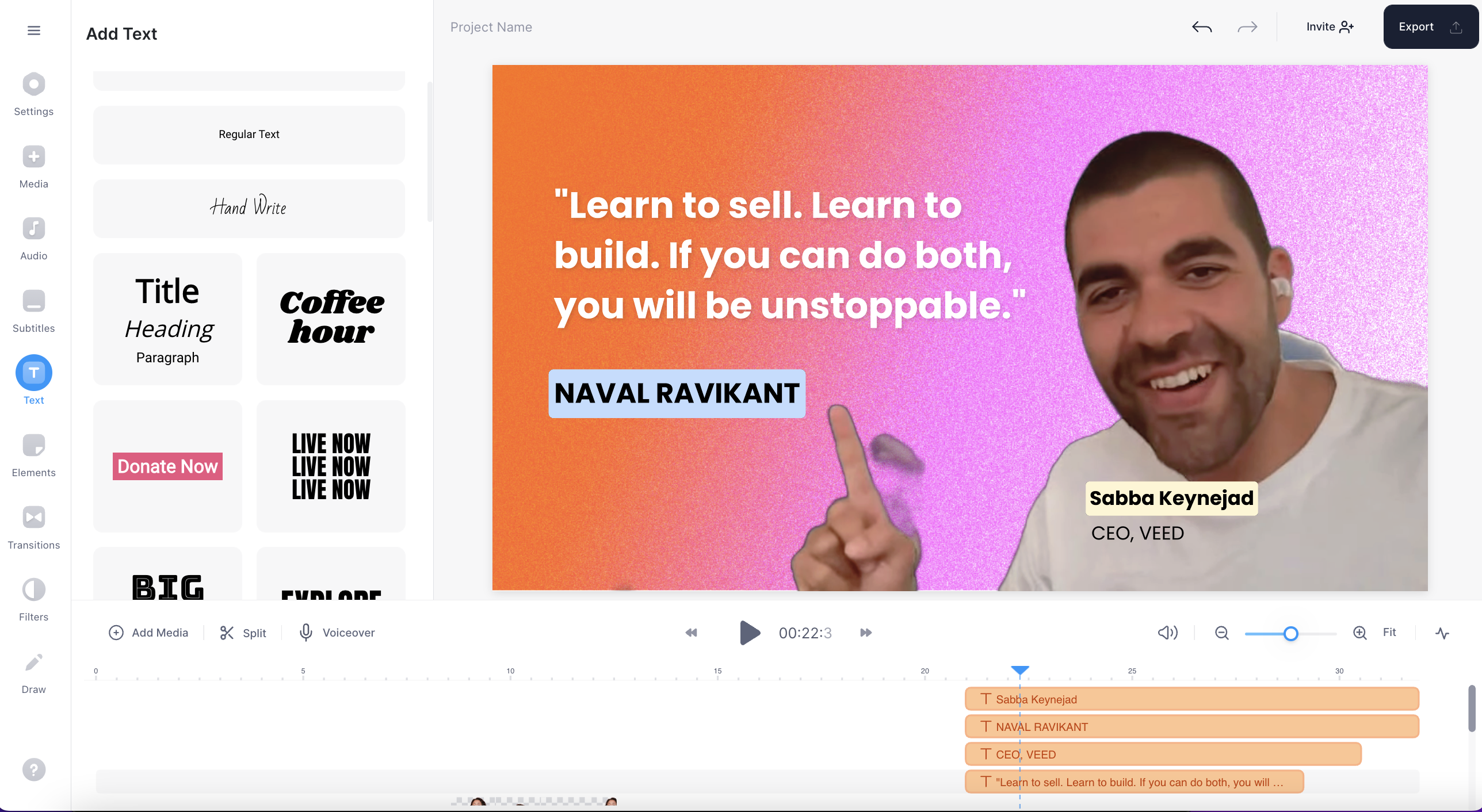Open the hamburger menu icon

pos(34,30)
